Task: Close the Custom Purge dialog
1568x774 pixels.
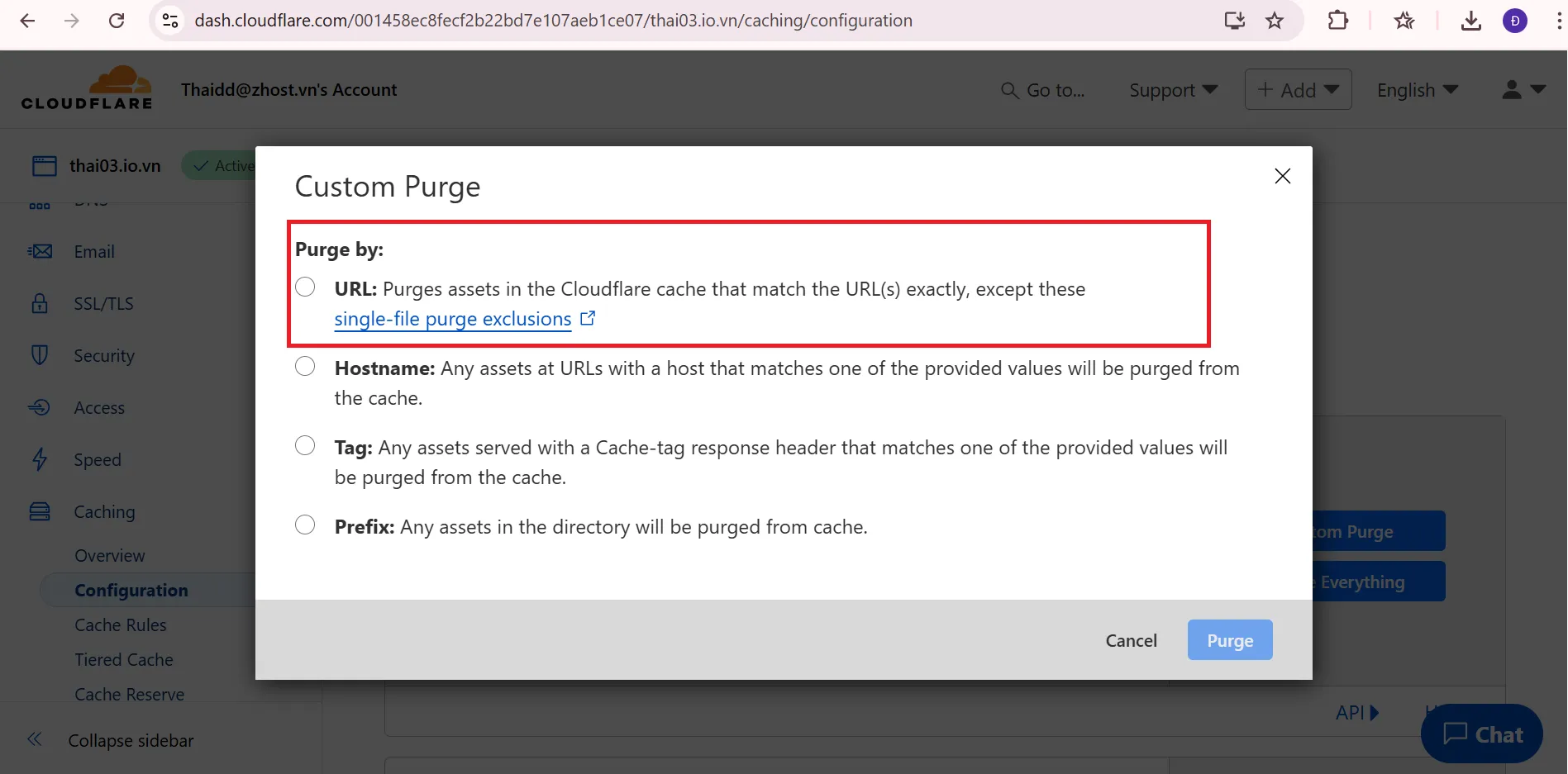Action: click(x=1282, y=176)
